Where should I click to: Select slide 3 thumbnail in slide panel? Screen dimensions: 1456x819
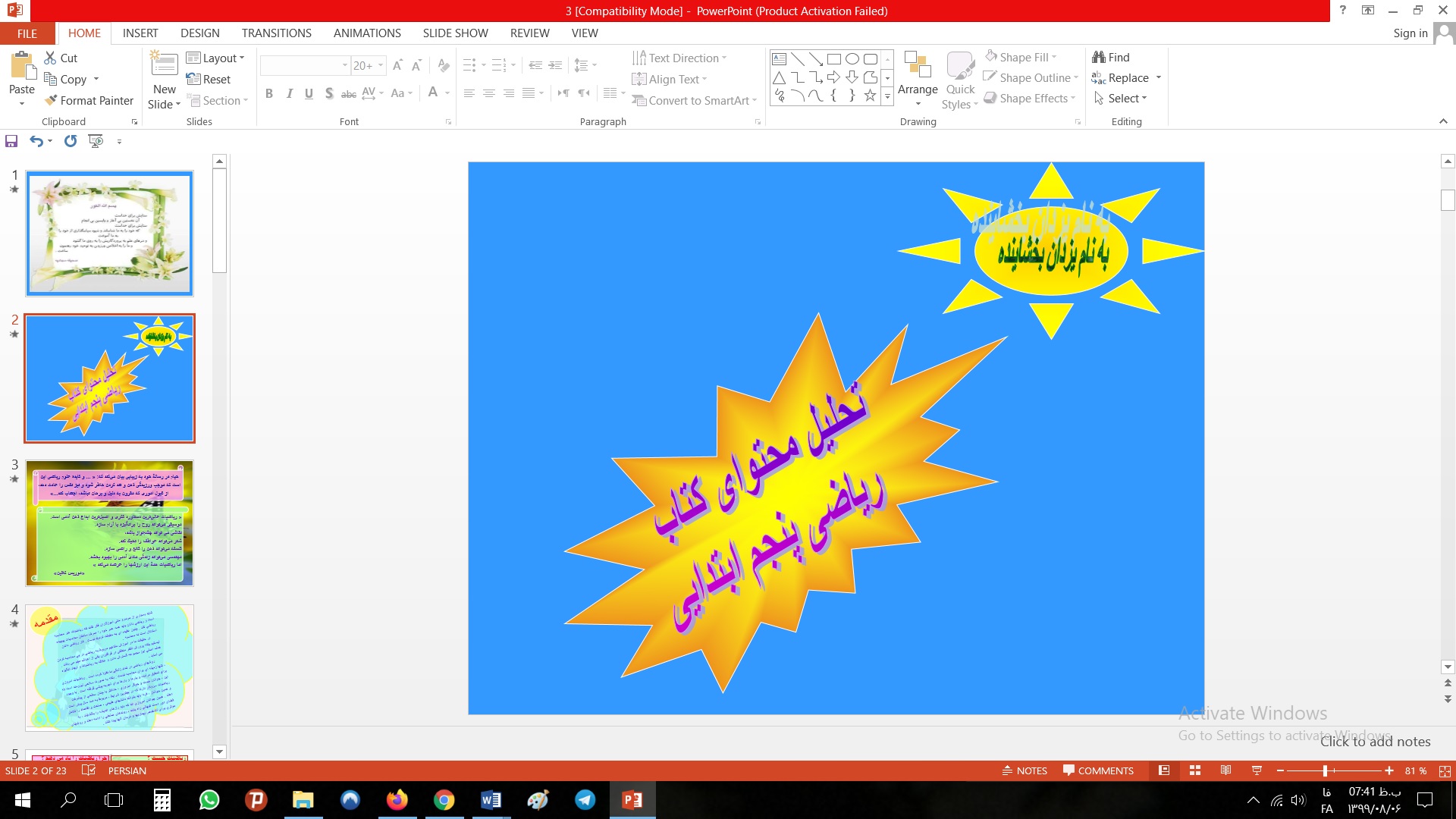[x=109, y=522]
